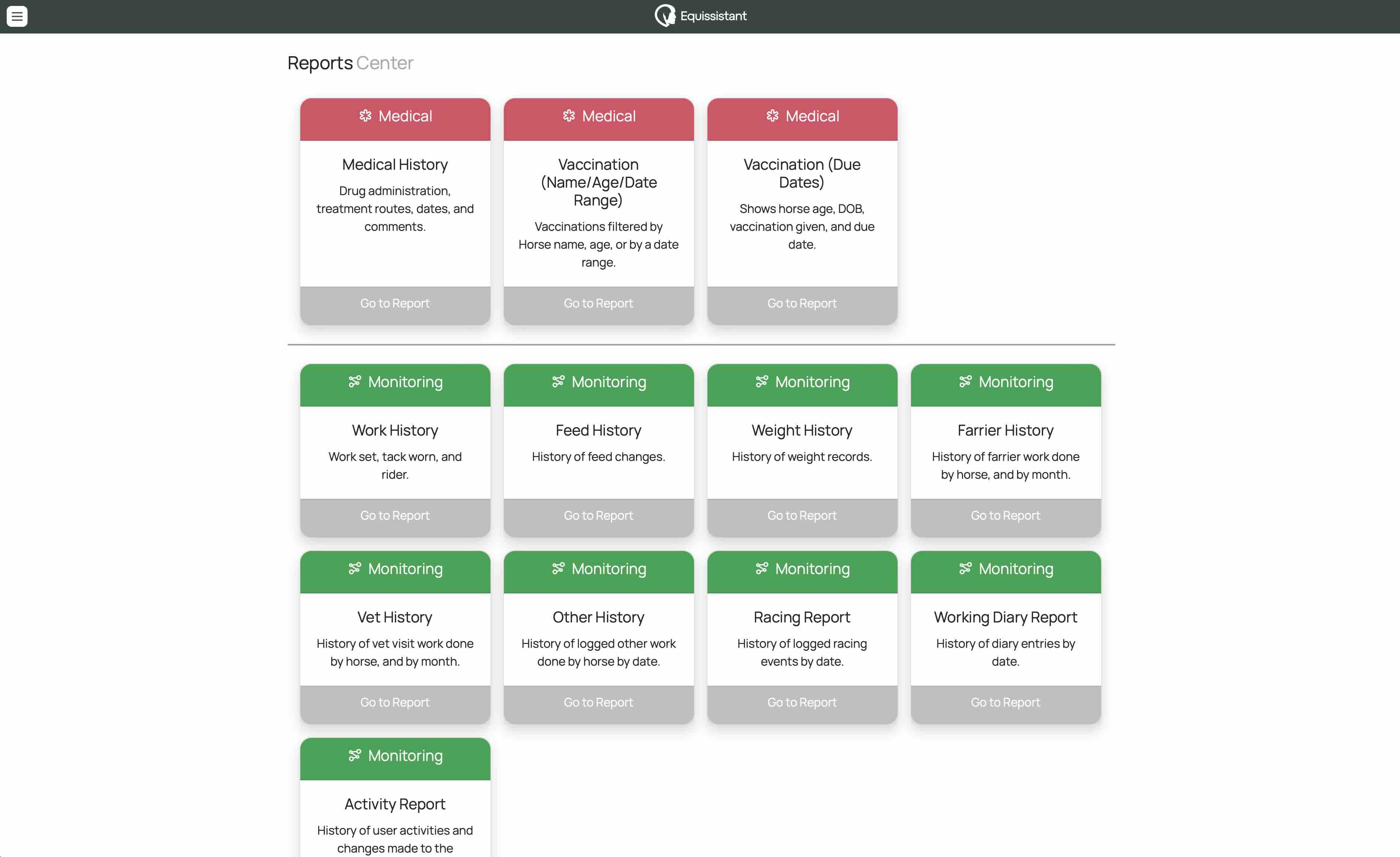Screen dimensions: 1400x857
Task: Go to the Working Diary Report
Action: (1005, 703)
